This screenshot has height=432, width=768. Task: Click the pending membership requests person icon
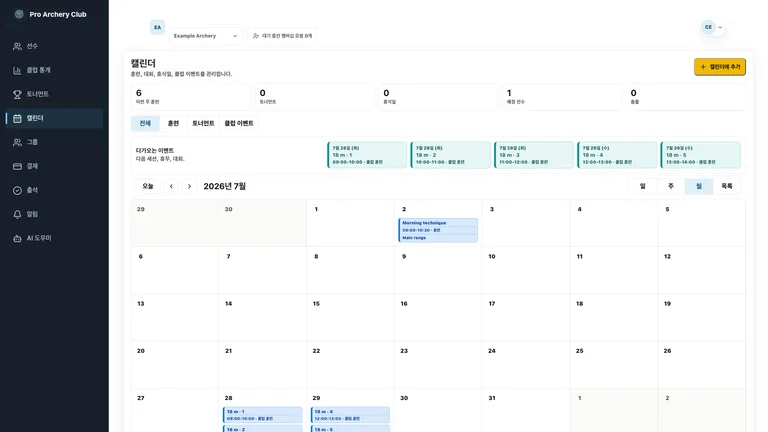[256, 36]
